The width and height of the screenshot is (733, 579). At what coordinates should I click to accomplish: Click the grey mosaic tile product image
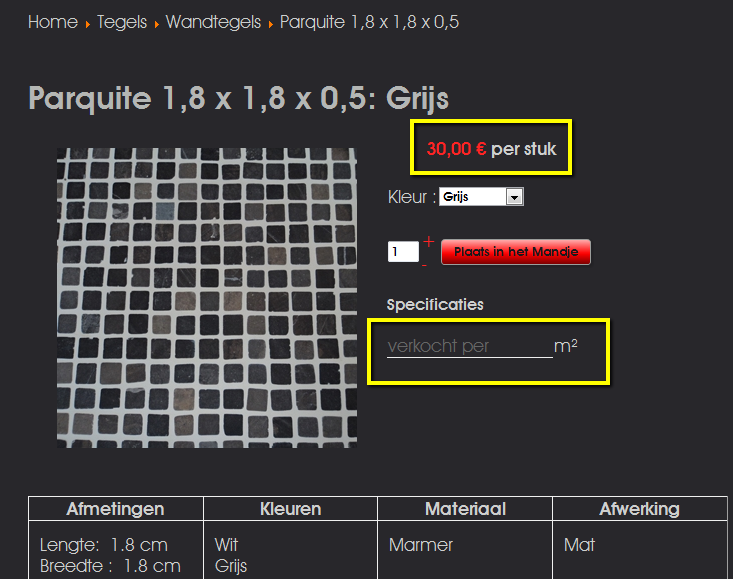pos(207,298)
